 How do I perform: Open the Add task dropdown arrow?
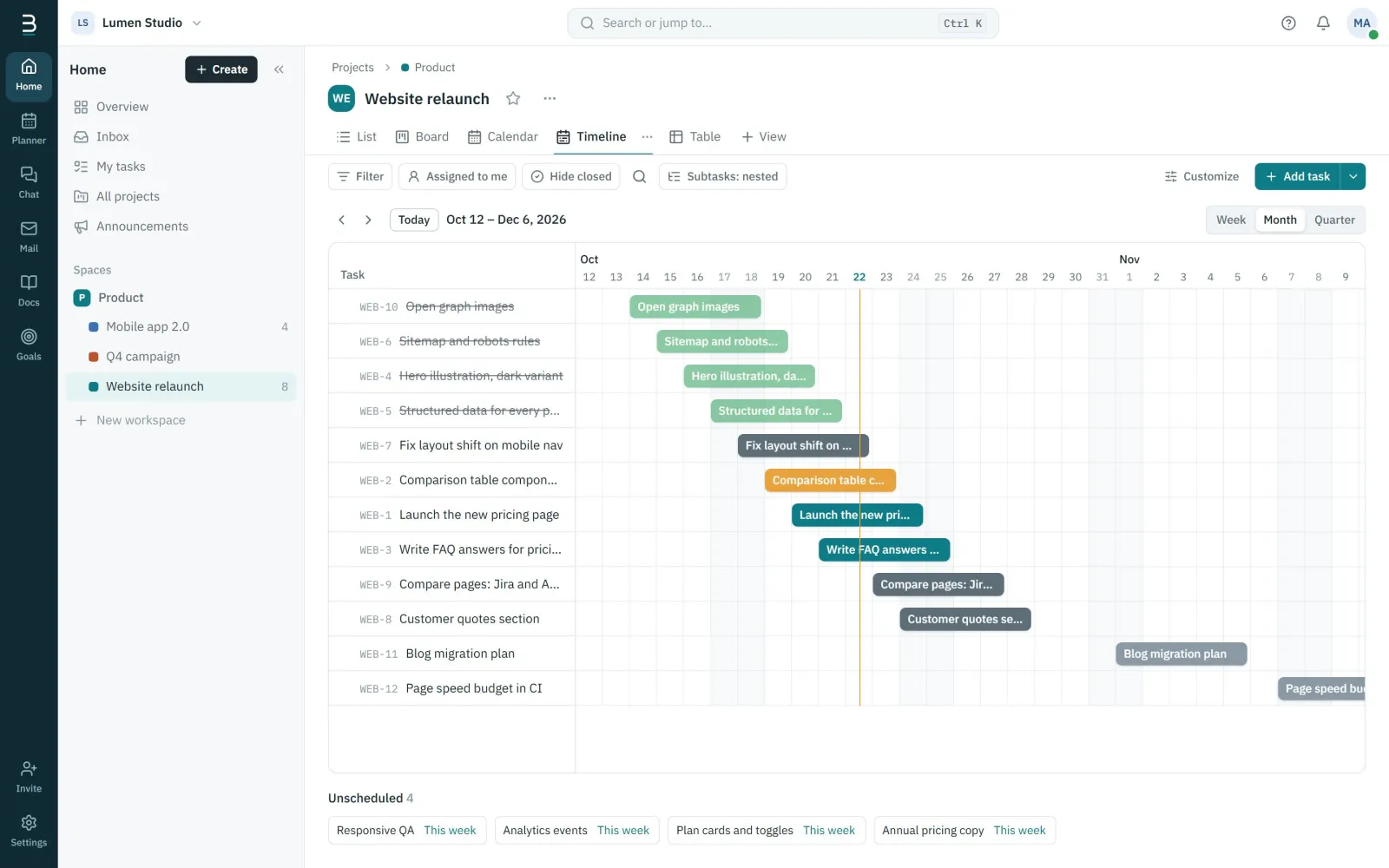coord(1353,176)
